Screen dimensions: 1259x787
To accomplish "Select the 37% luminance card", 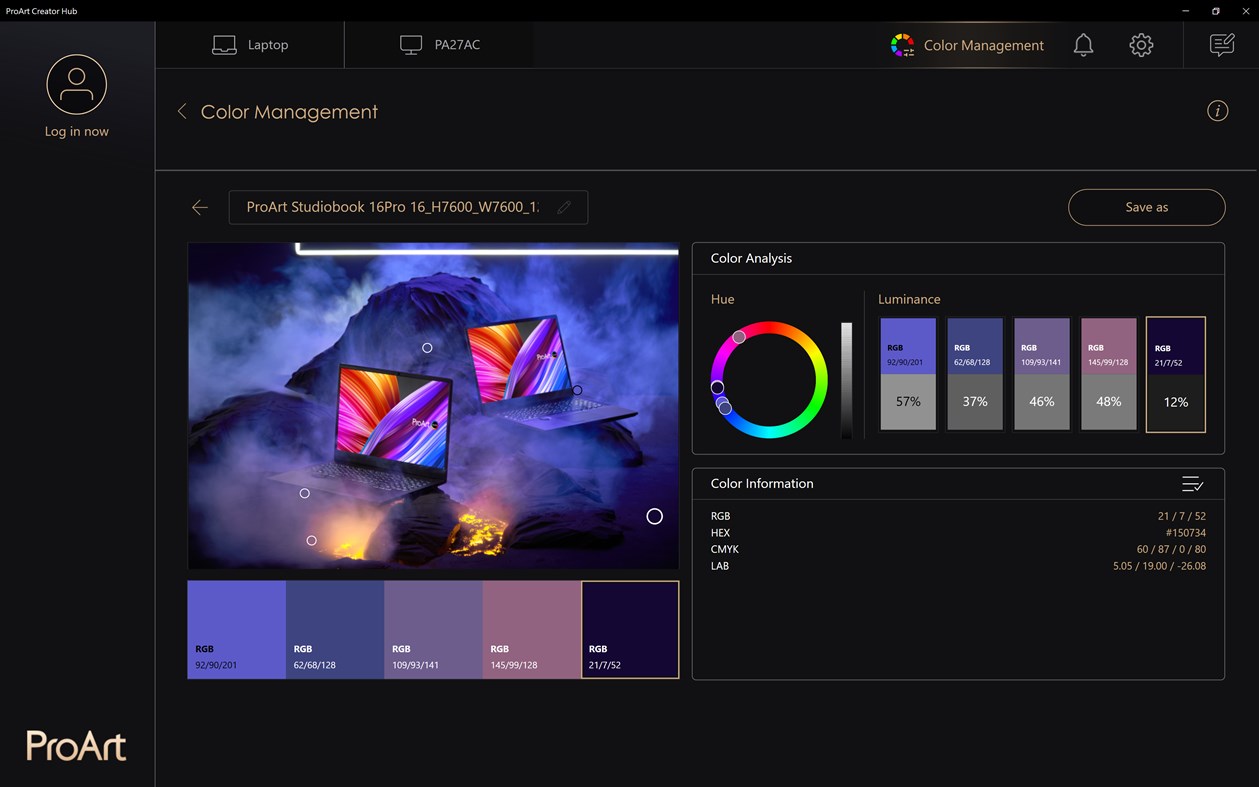I will [975, 374].
